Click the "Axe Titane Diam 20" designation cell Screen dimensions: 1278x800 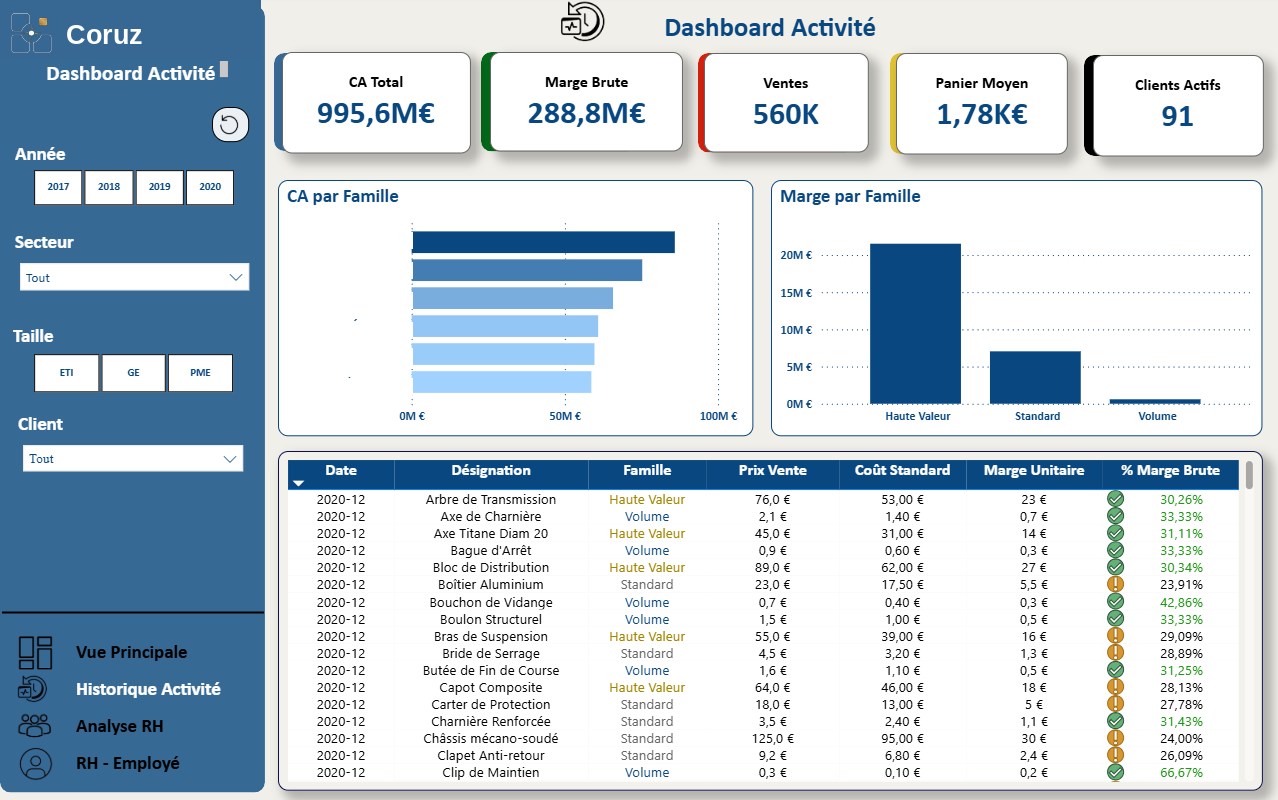[x=491, y=533]
